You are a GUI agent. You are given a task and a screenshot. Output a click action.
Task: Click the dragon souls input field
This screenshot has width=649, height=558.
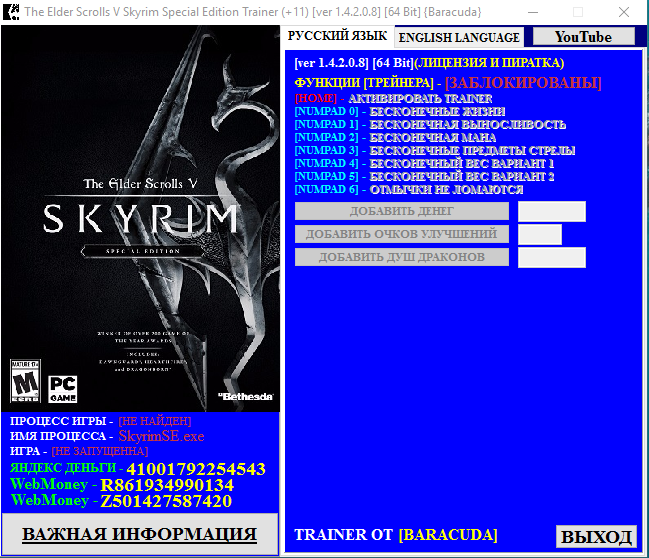point(552,257)
